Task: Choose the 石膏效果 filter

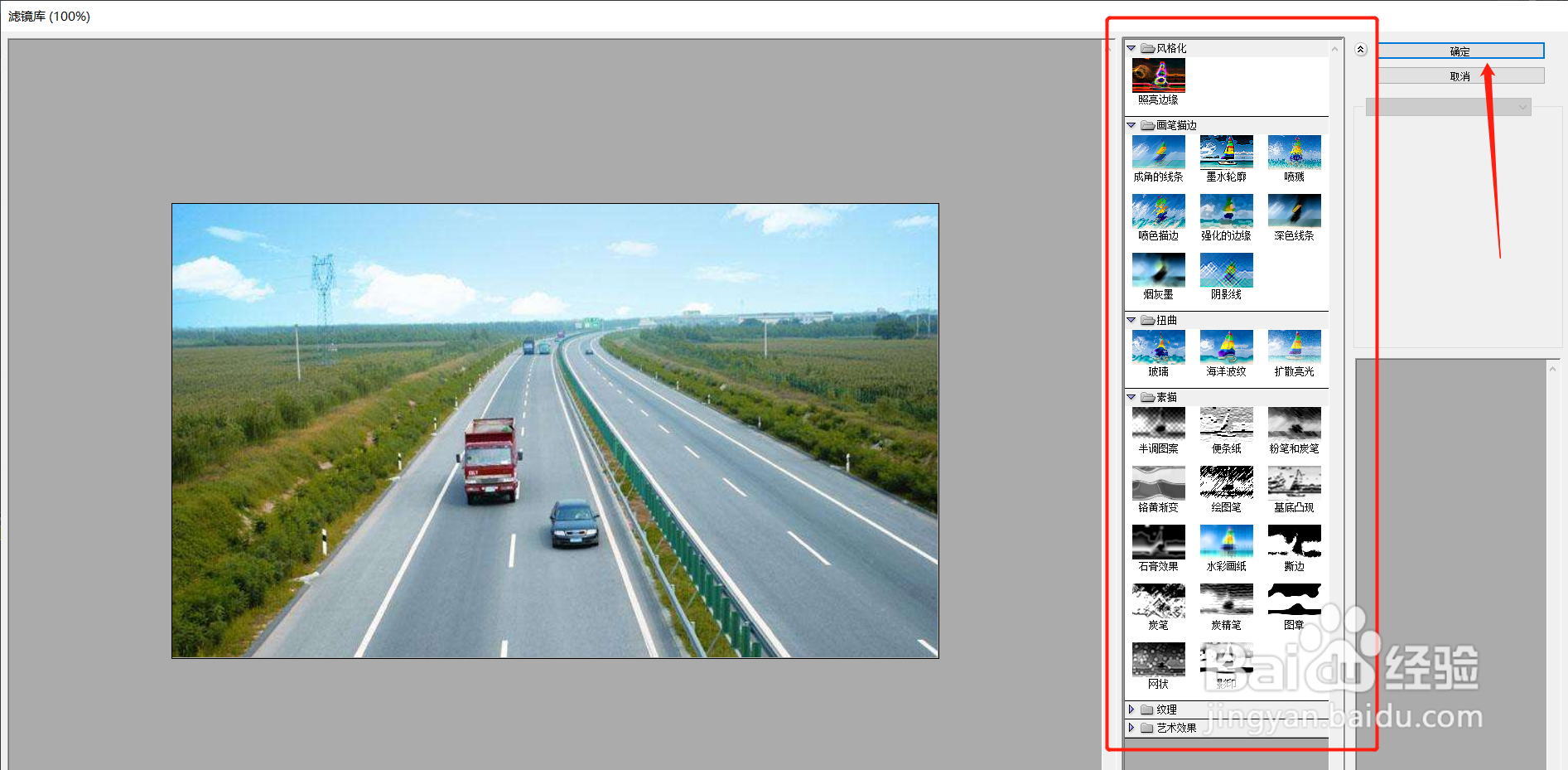Action: point(1158,542)
